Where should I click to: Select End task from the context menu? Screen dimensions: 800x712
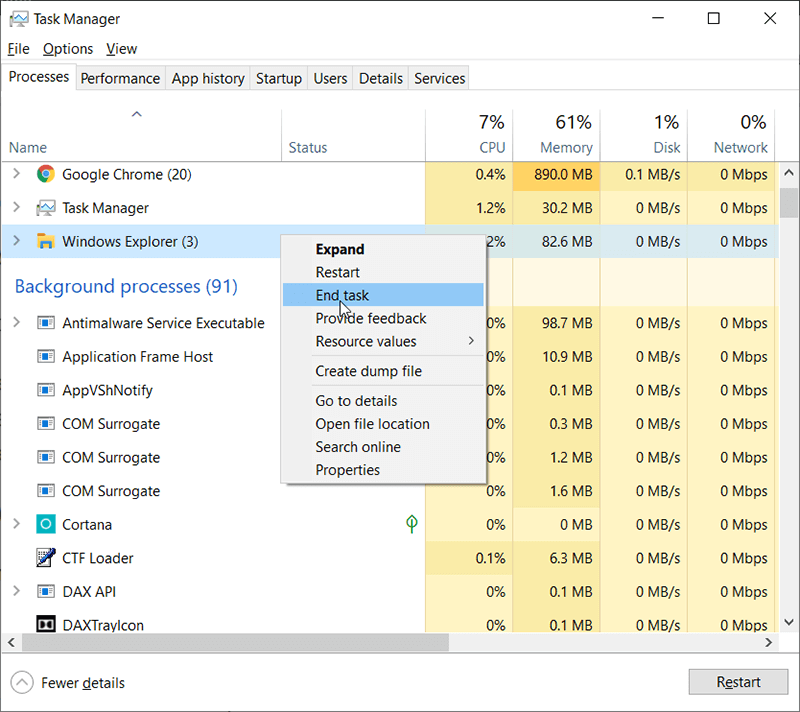click(342, 295)
